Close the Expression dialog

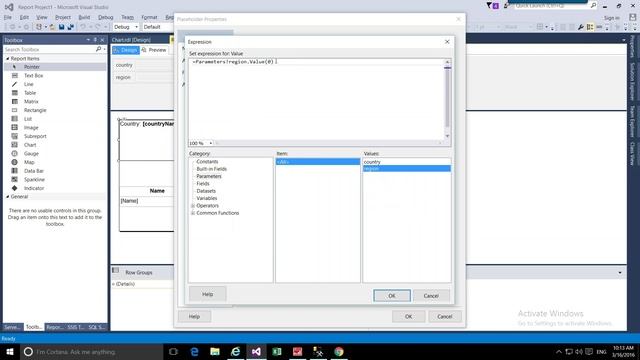(447, 42)
